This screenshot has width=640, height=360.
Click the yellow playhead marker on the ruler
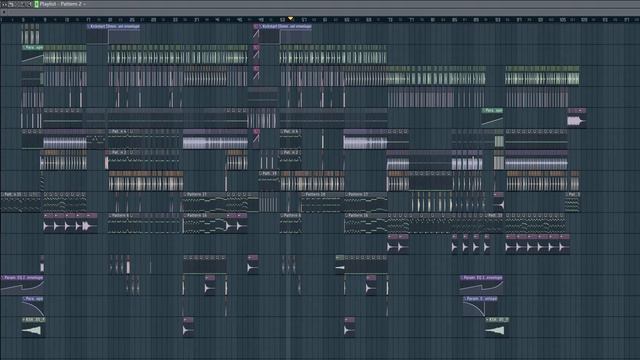[x=291, y=18]
